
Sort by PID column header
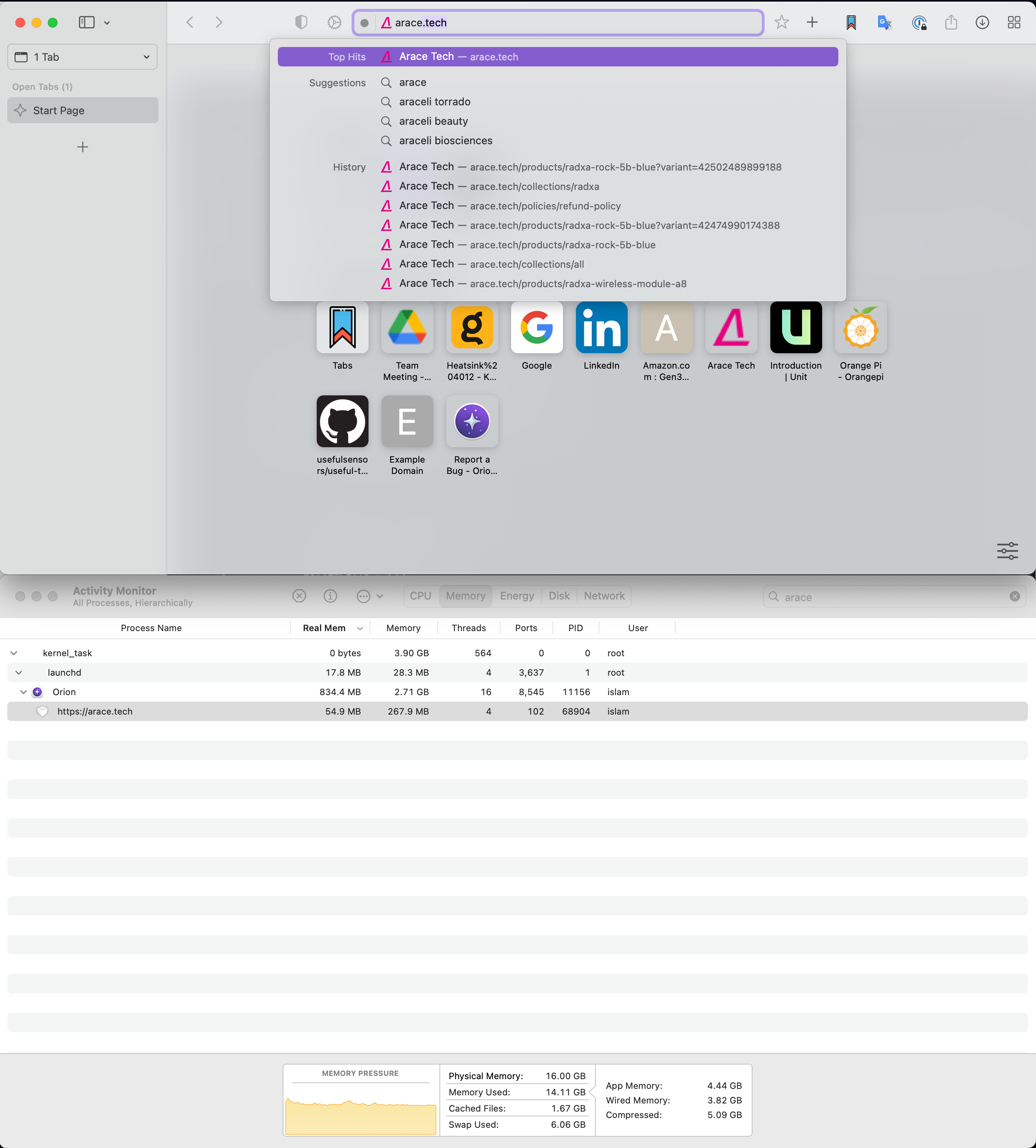[x=576, y=627]
